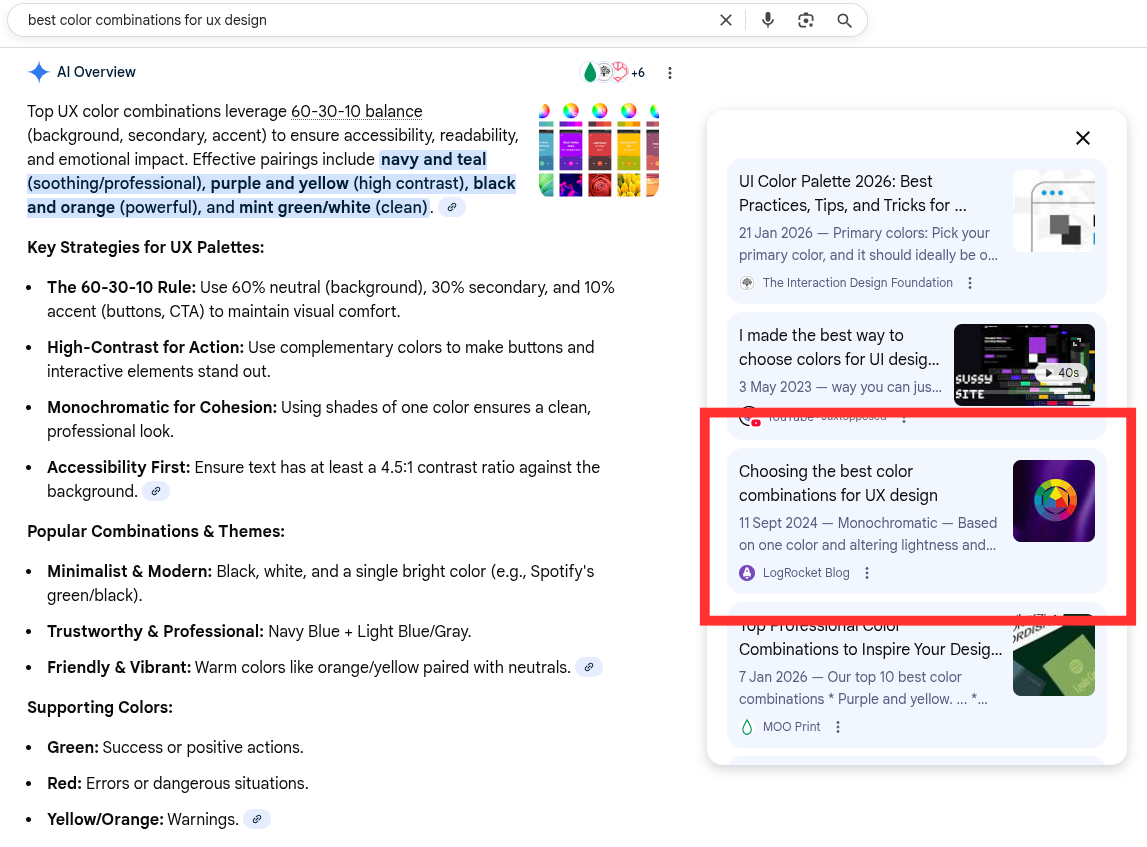This screenshot has width=1147, height=847.
Task: Click the magnifying glass search button
Action: click(844, 20)
